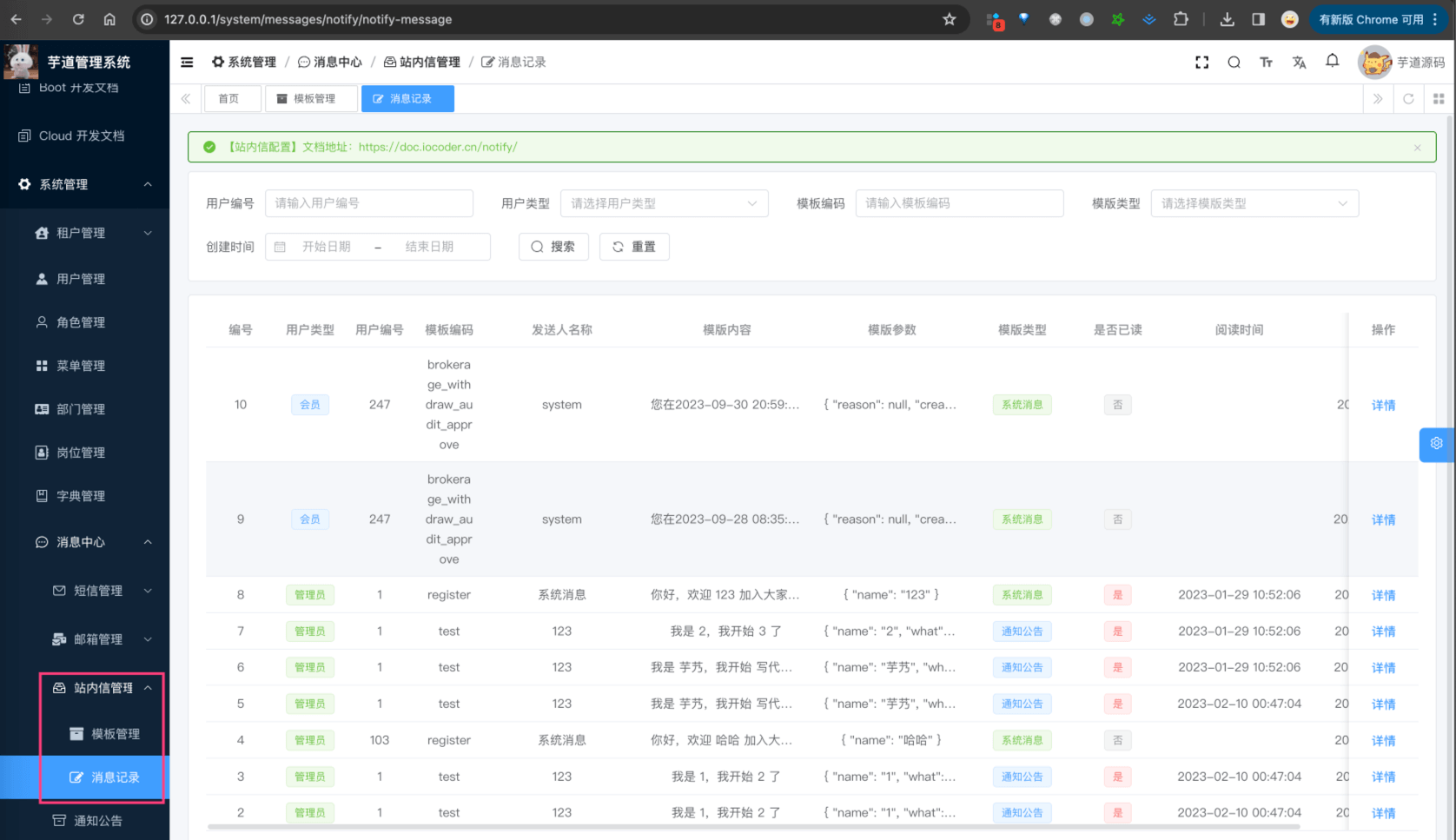Open the tab layout grid icon at far right
This screenshot has width=1456, height=840.
click(1439, 98)
